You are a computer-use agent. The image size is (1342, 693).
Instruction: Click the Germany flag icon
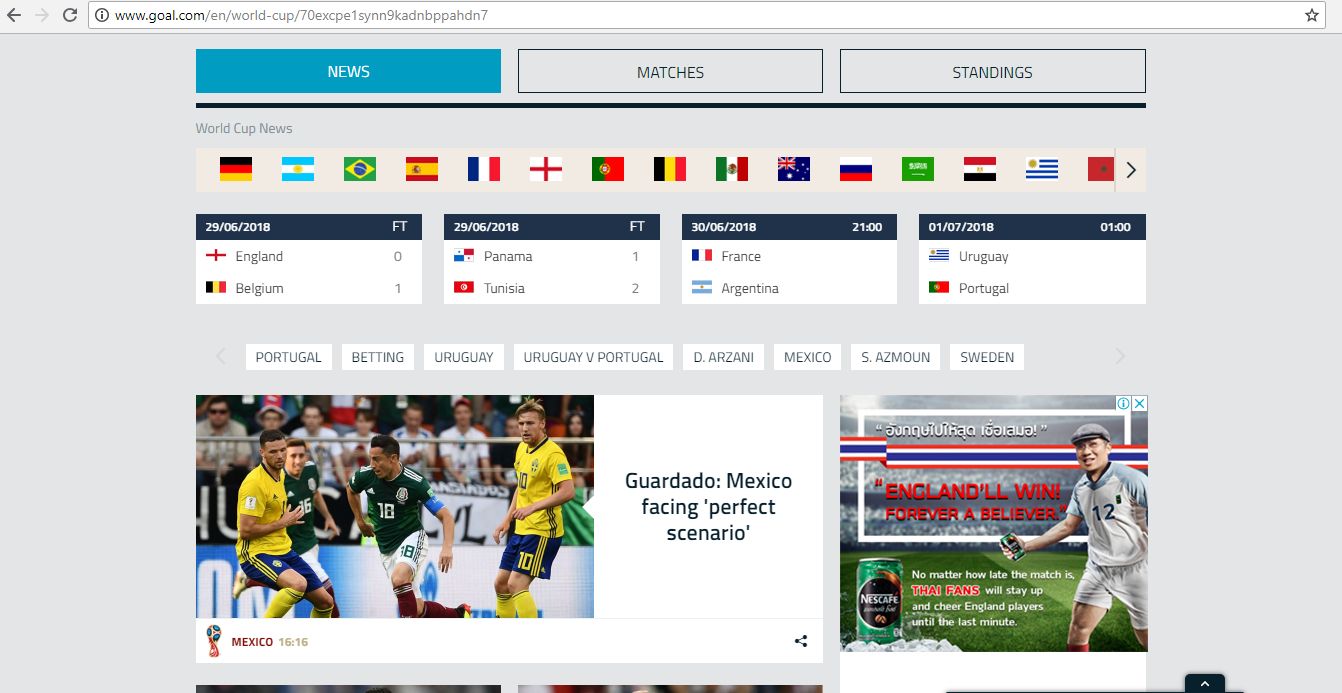coord(236,169)
